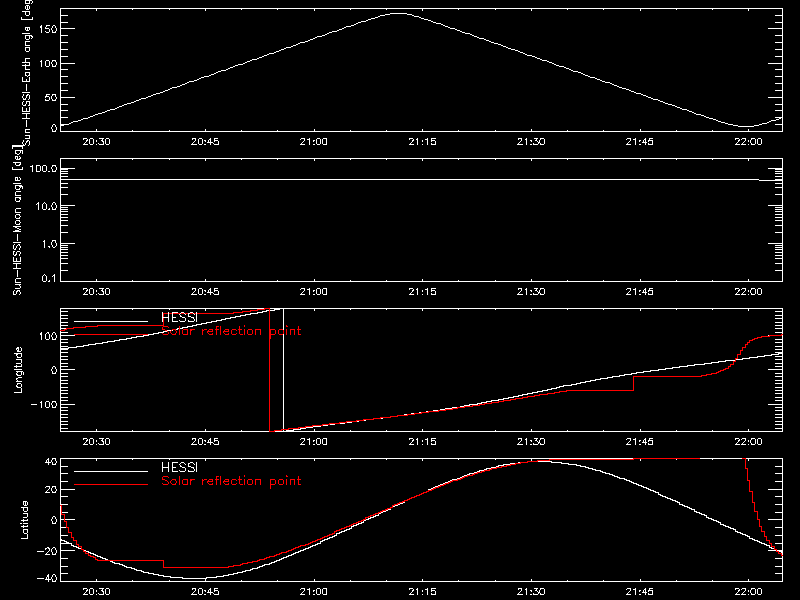Click the 20:45 time label under Earth angle plot
Screen dimensions: 800x600
(205, 142)
